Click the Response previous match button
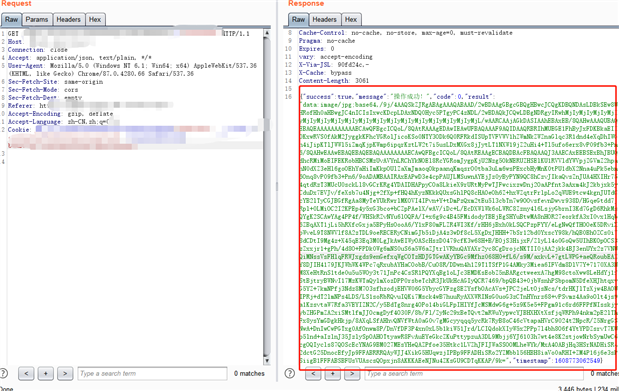619x391 pixels. click(313, 373)
